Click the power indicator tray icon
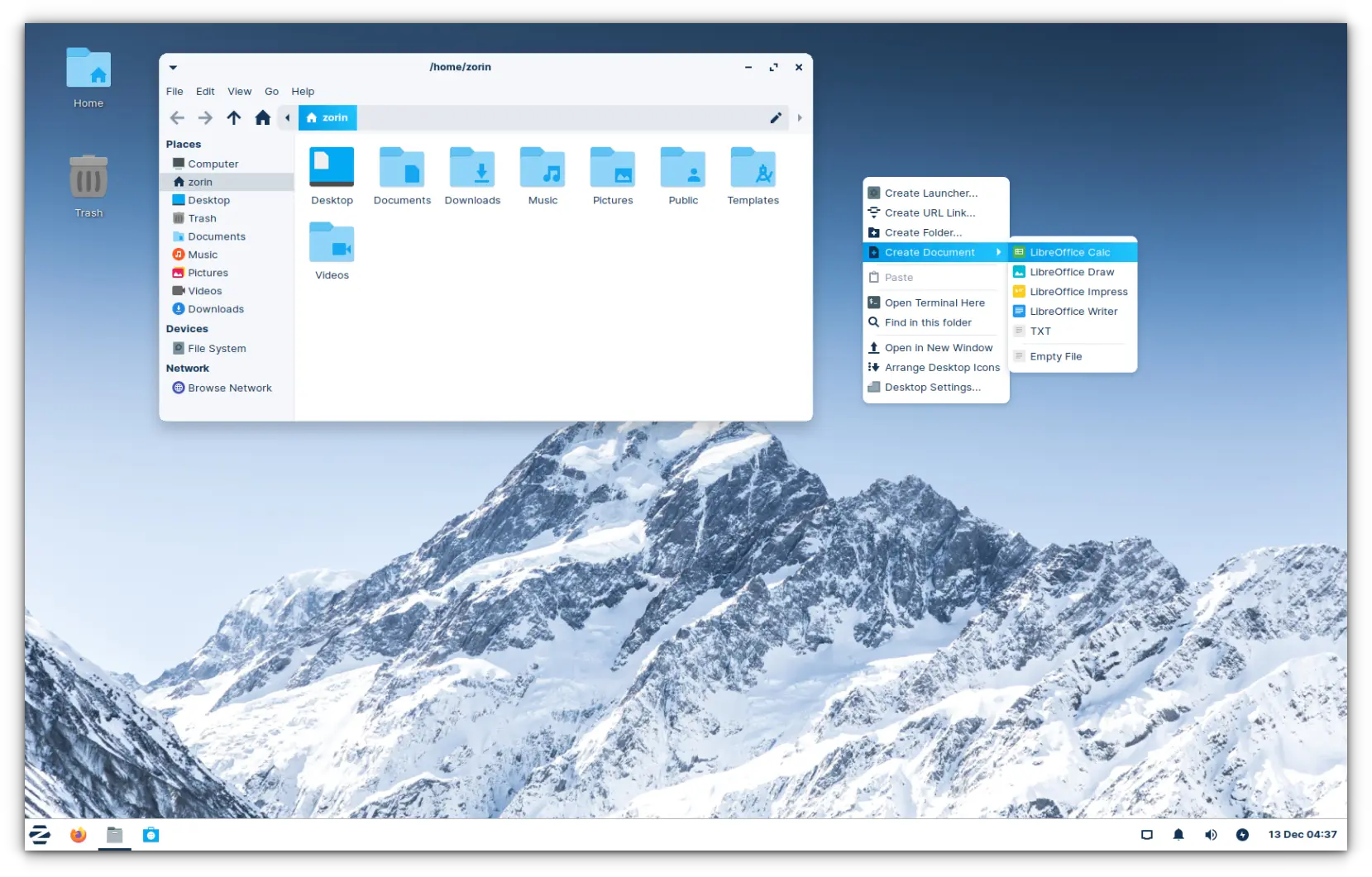 (1242, 835)
